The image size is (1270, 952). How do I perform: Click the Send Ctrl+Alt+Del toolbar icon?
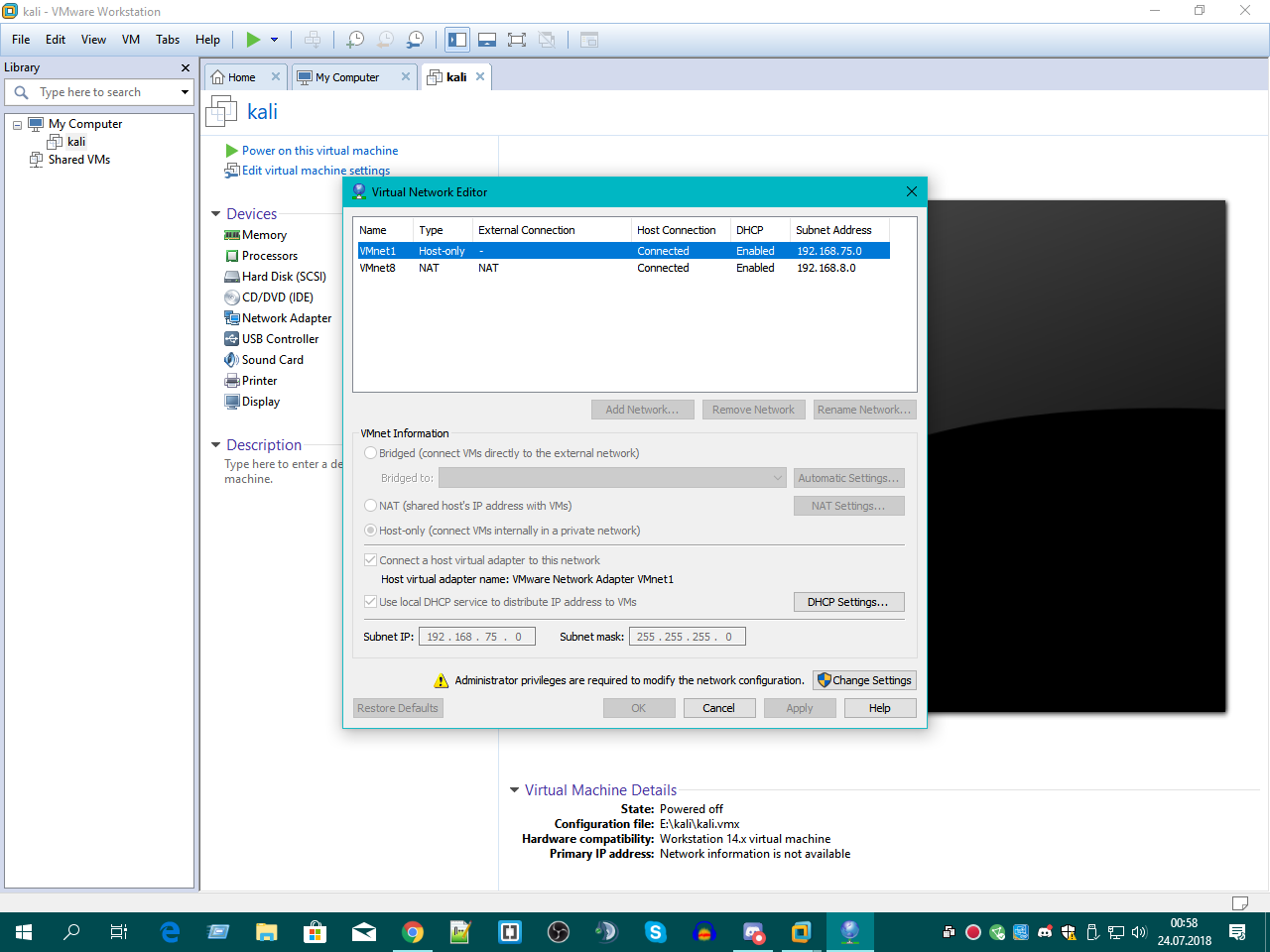(313, 40)
